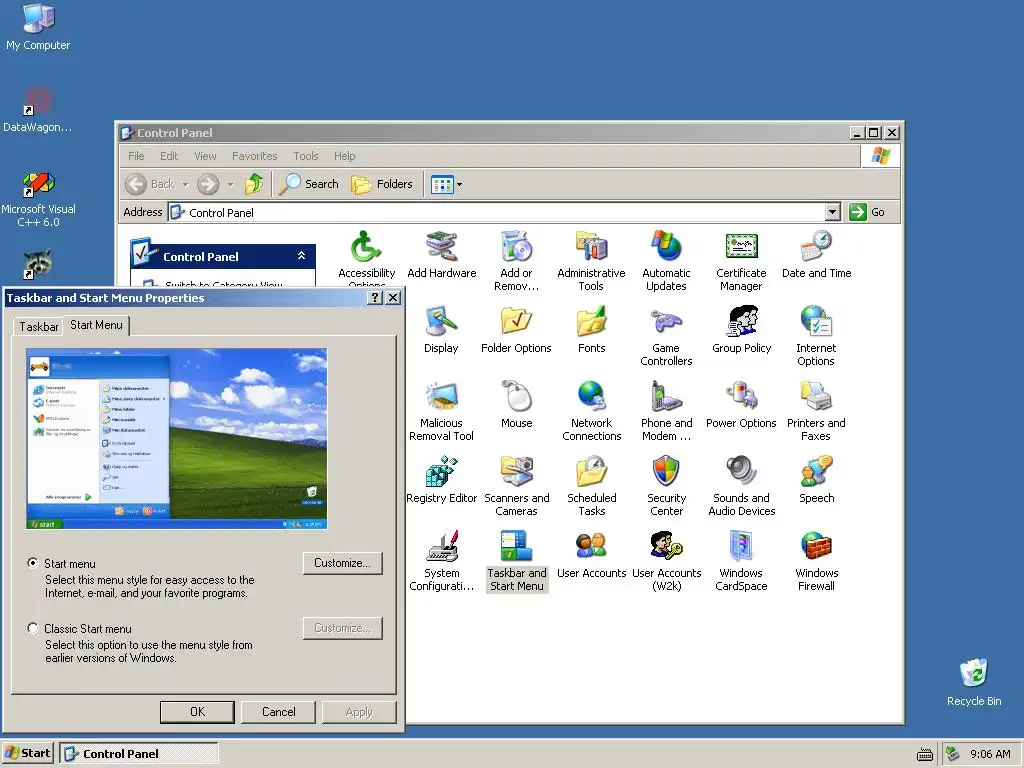Open the Forward history dropdown arrow
Screen dimensions: 1024x768
tap(231, 185)
